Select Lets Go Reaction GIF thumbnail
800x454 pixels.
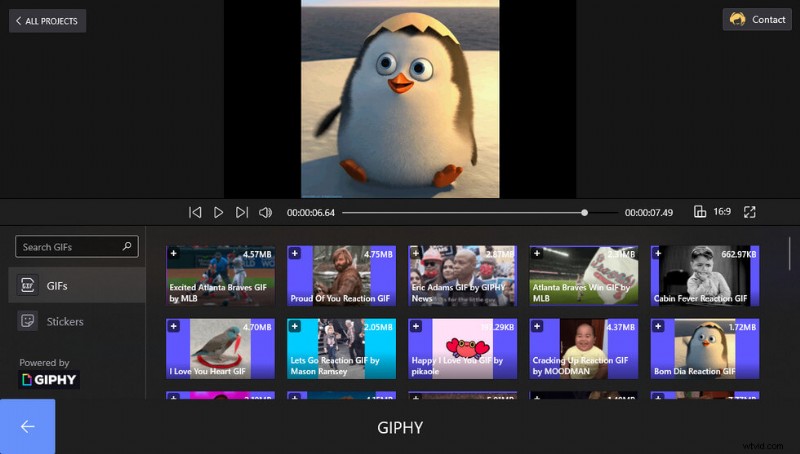tap(341, 349)
